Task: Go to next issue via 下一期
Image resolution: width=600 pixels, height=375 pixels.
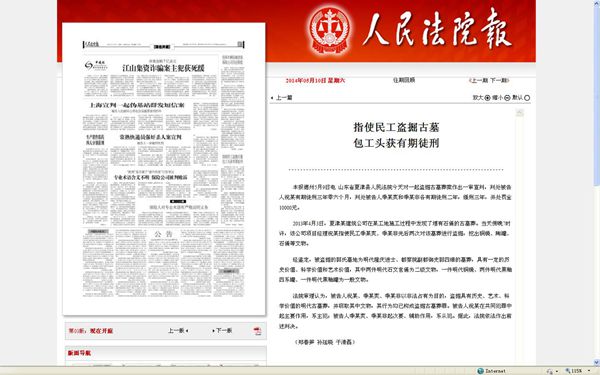Action: click(500, 80)
